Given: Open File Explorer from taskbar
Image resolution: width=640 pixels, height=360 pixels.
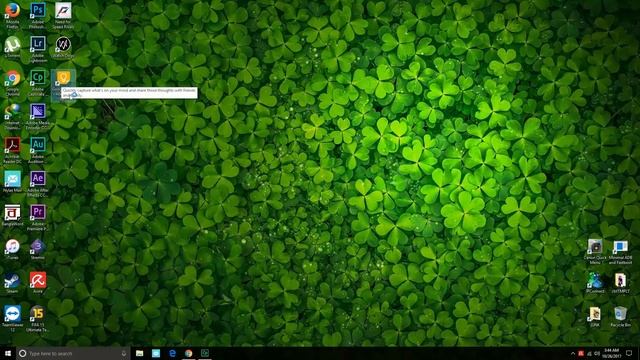Looking at the screenshot, I should pos(139,353).
